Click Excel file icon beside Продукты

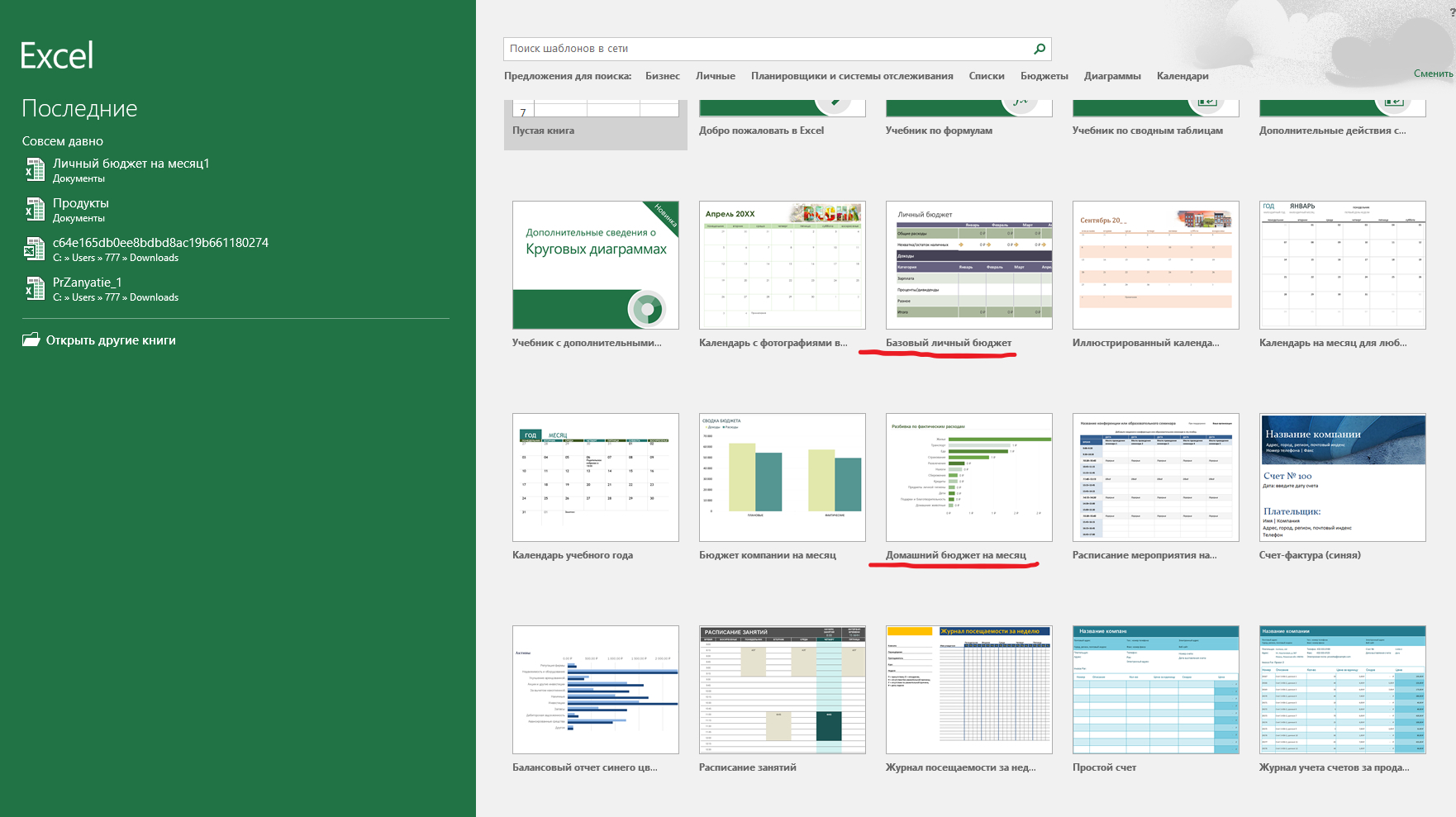pyautogui.click(x=35, y=209)
